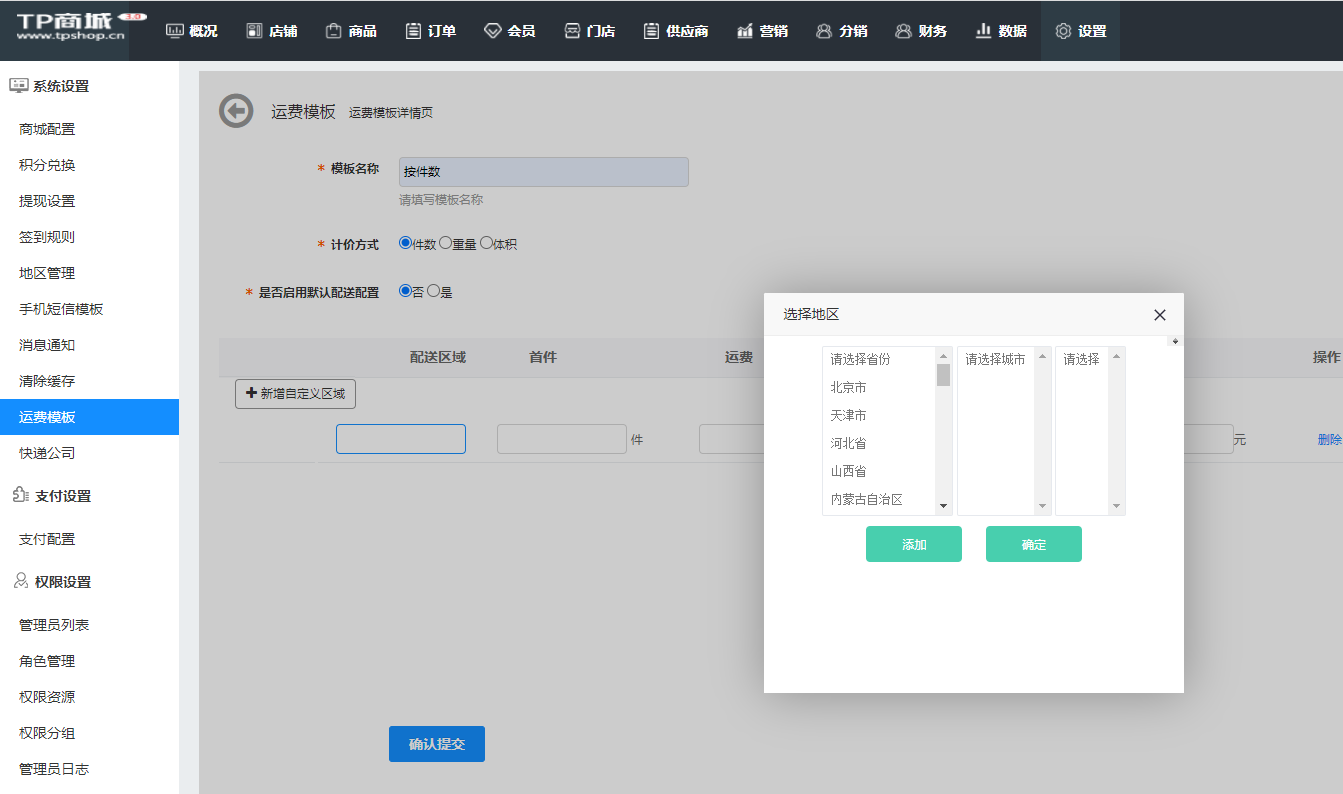
Task: Select 北京市 in the province list
Action: (x=849, y=387)
